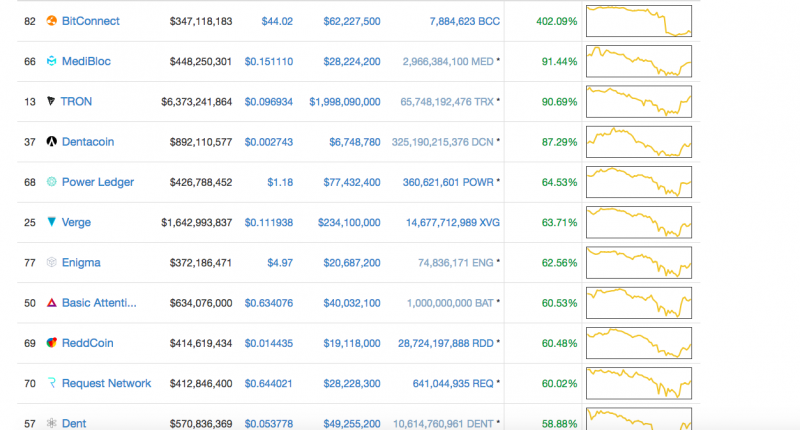
Task: Click the BitConnect coin logo icon
Action: point(52,20)
